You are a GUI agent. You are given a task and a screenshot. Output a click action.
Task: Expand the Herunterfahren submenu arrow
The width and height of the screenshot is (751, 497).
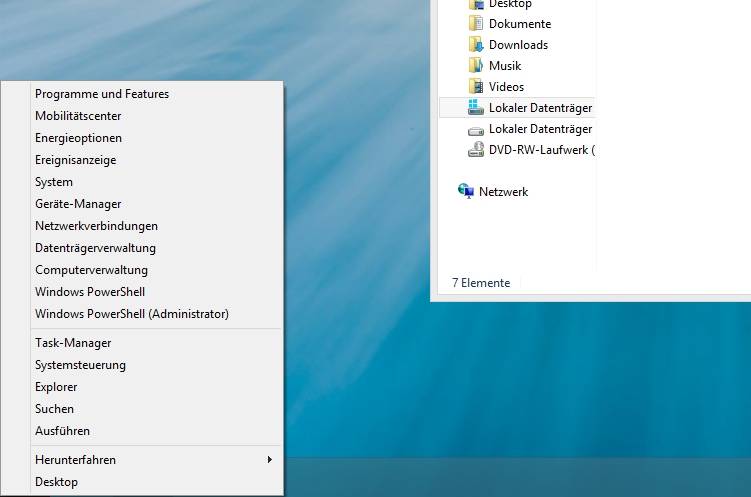[x=270, y=460]
